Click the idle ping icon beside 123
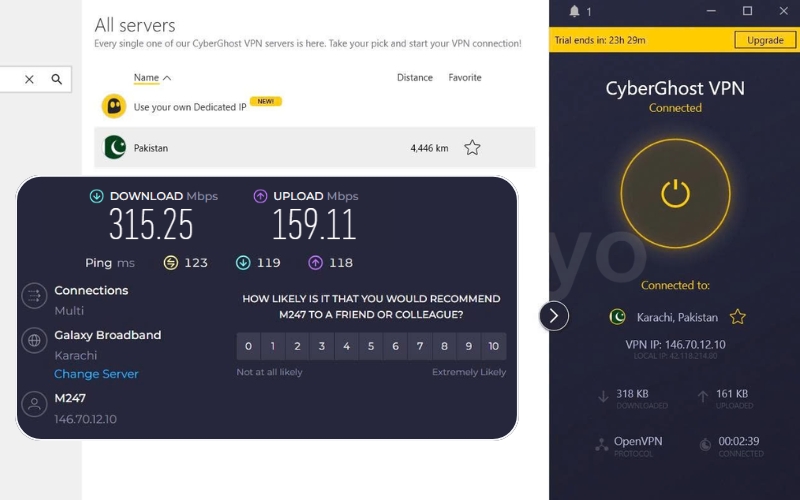 click(171, 263)
